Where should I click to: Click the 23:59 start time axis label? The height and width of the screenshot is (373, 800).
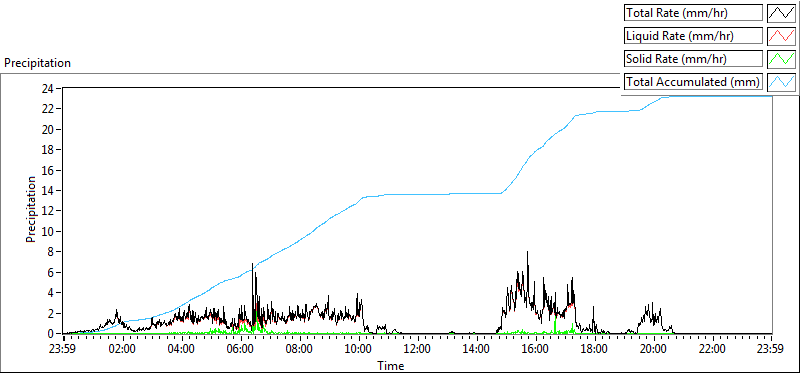click(63, 350)
